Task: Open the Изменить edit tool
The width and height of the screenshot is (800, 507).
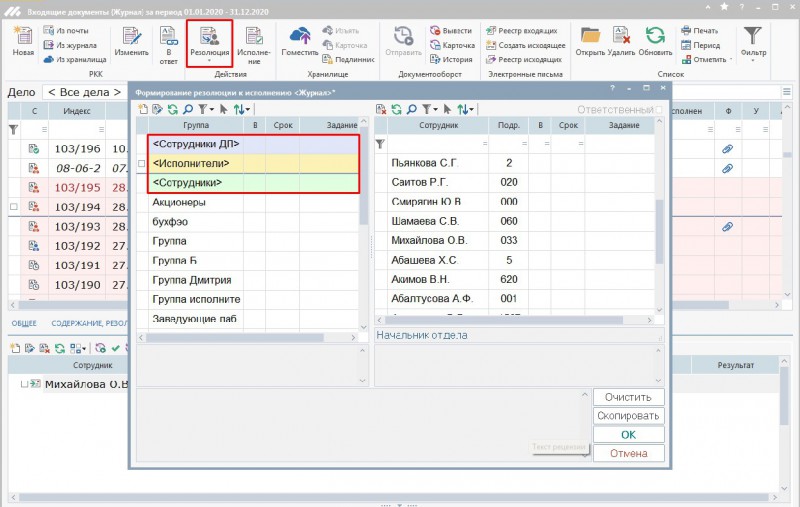Action: tap(131, 41)
